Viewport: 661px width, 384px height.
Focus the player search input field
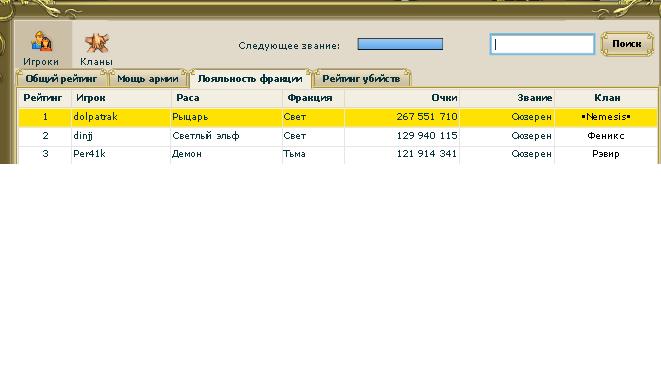tap(542, 44)
